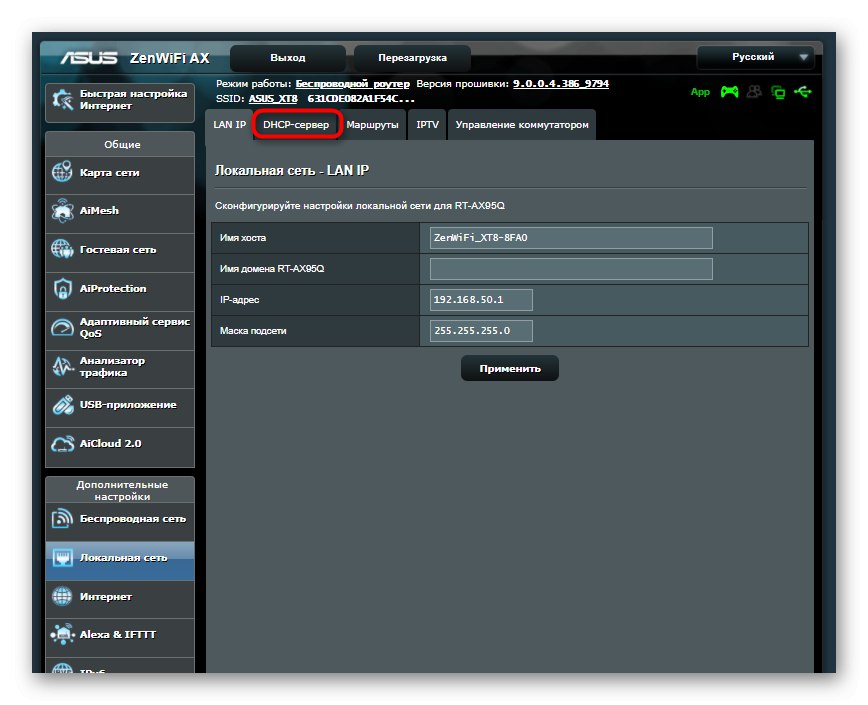
Task: Open Alexa & IFTTT menu item
Action: [120, 635]
